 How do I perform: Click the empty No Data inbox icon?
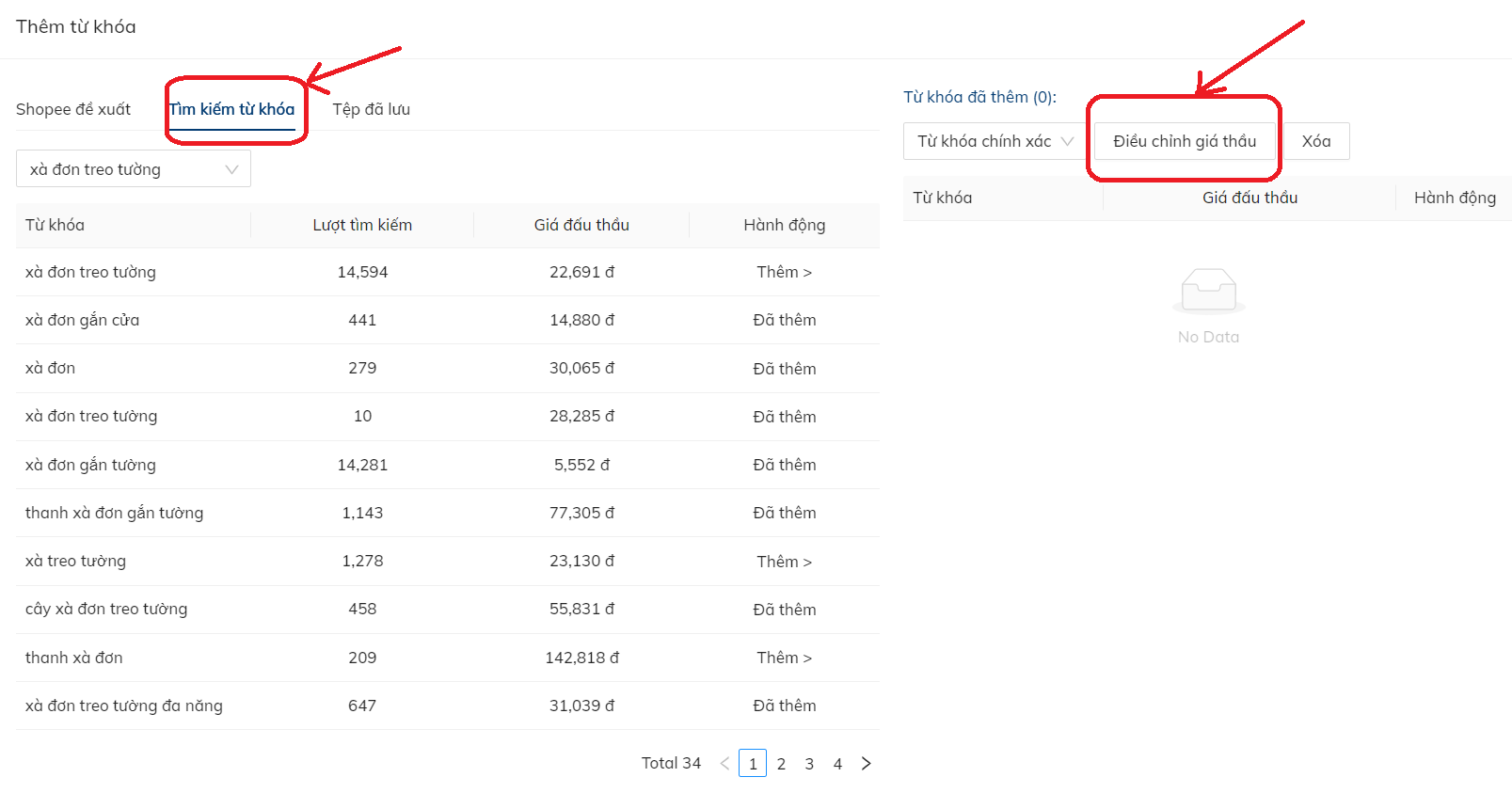point(1208,290)
